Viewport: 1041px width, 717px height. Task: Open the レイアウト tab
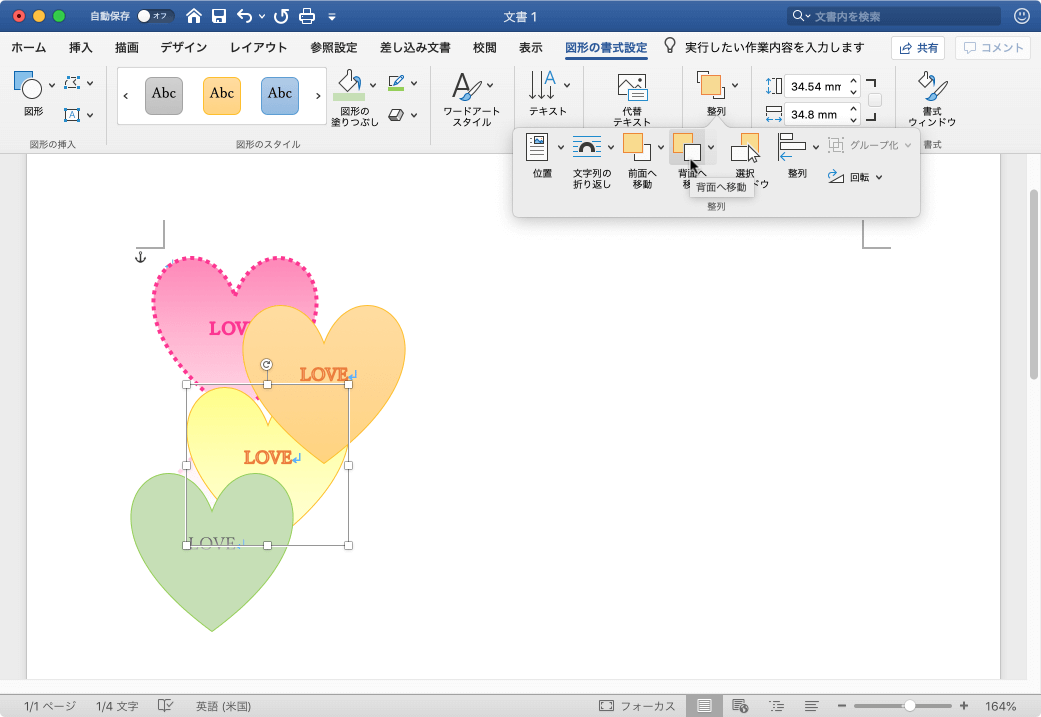coord(258,47)
